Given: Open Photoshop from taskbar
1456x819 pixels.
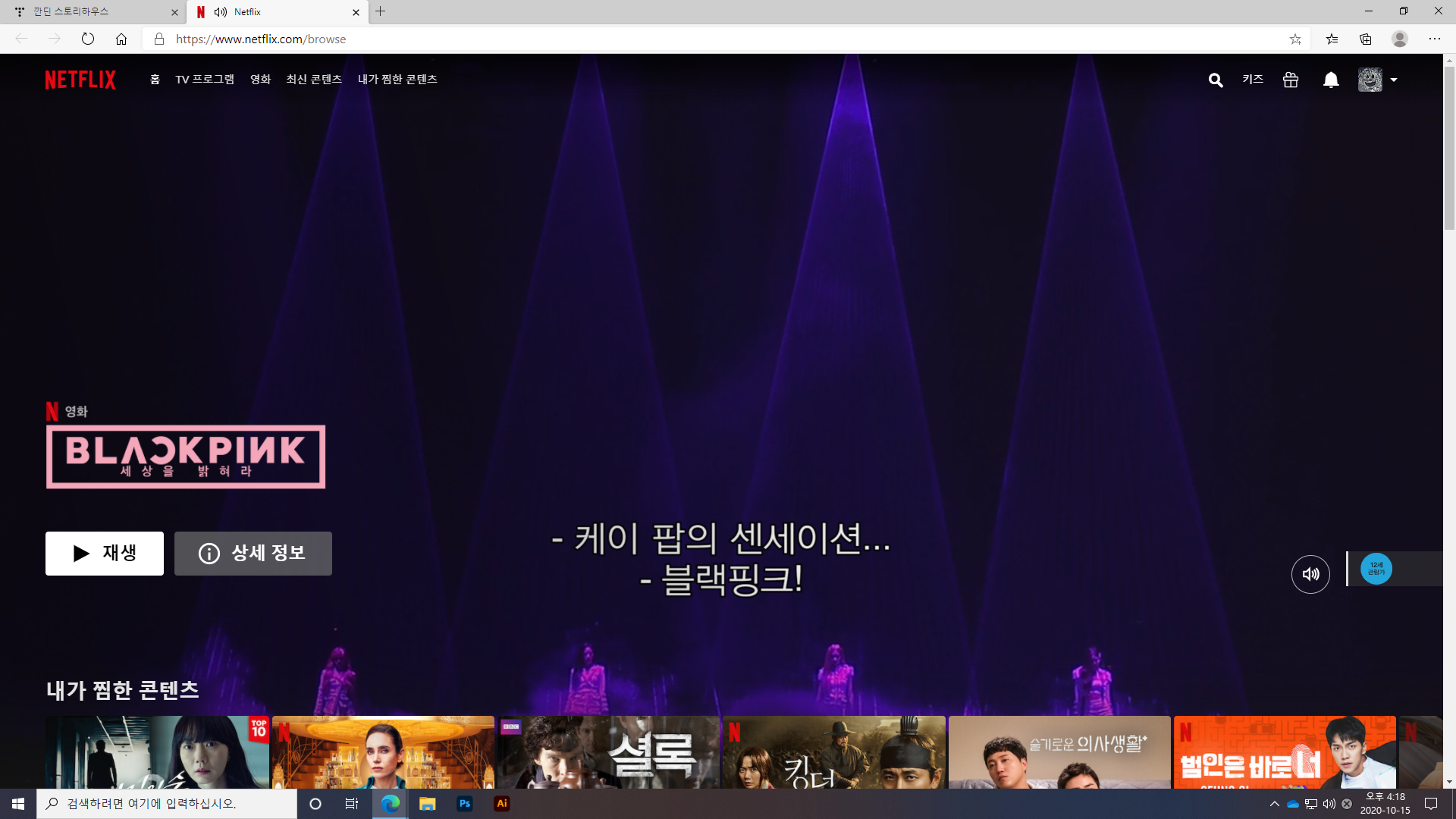Looking at the screenshot, I should point(465,804).
